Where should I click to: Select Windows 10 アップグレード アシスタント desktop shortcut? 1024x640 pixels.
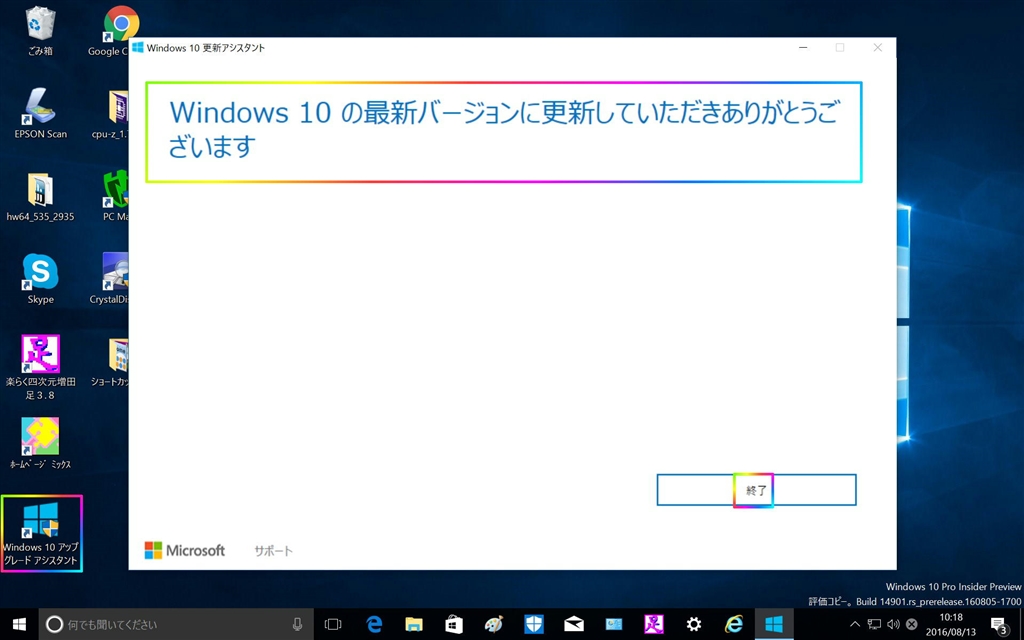[41, 534]
